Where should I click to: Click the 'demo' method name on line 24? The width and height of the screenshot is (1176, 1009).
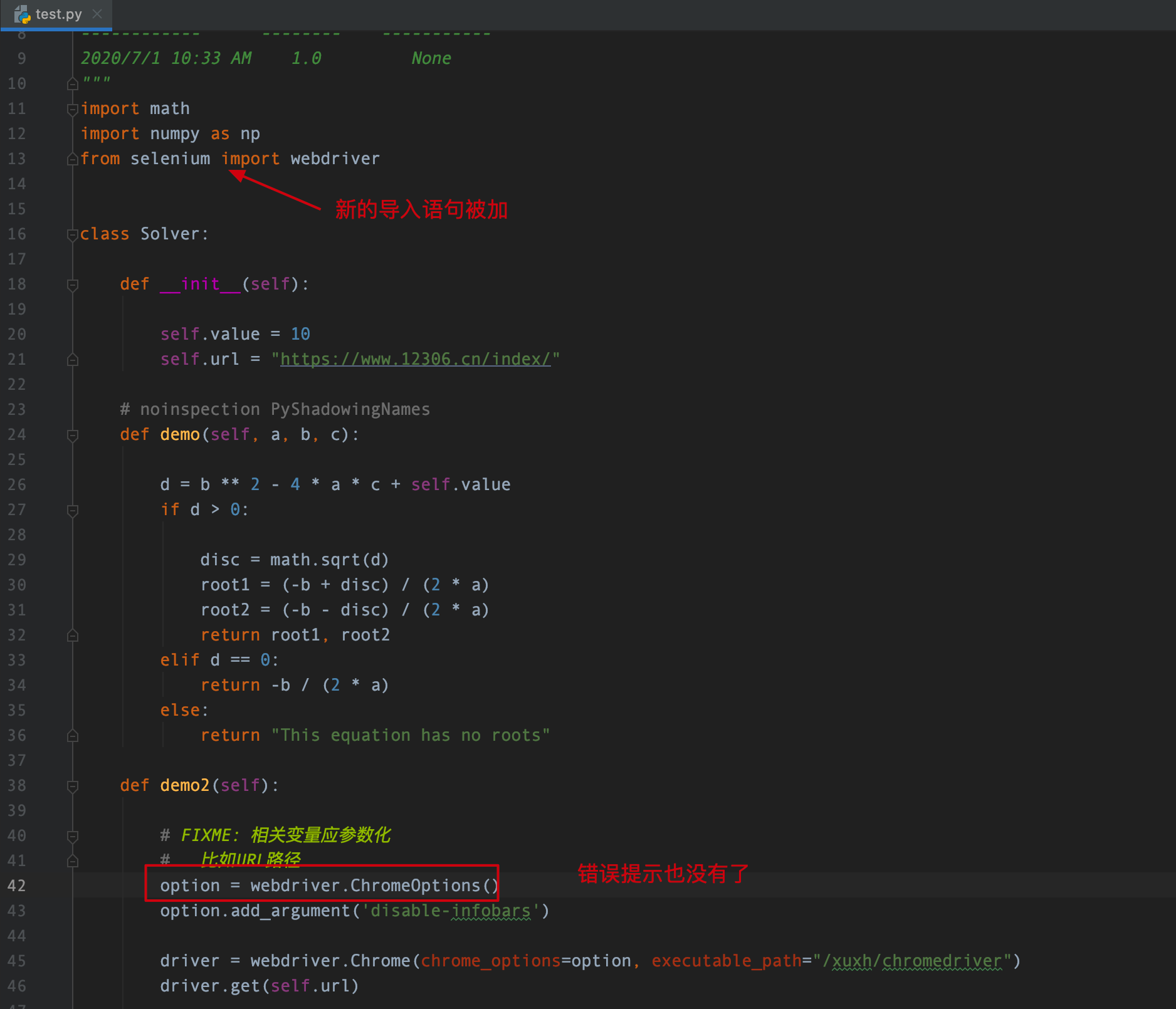click(x=180, y=434)
